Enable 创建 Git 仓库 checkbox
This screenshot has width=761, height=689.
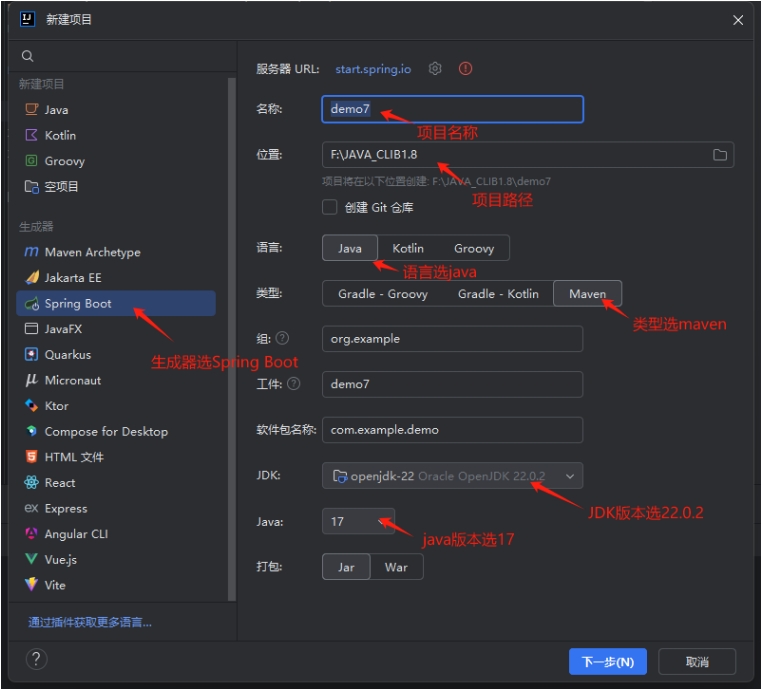point(330,207)
